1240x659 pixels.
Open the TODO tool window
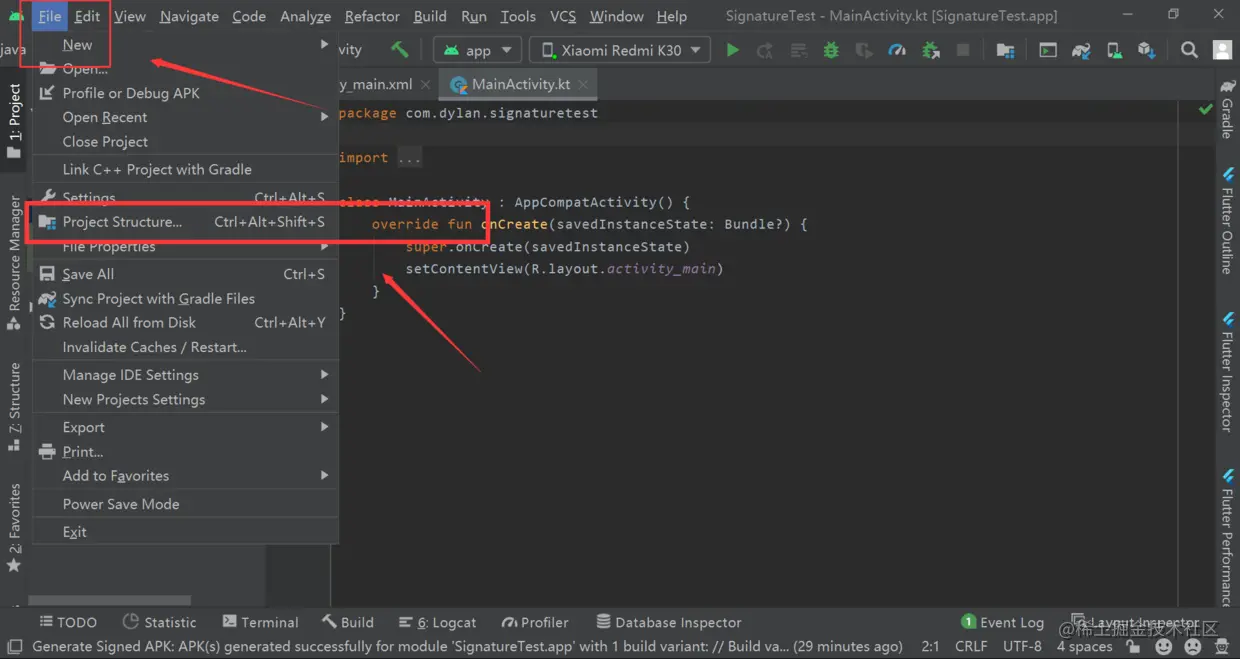pyautogui.click(x=68, y=622)
